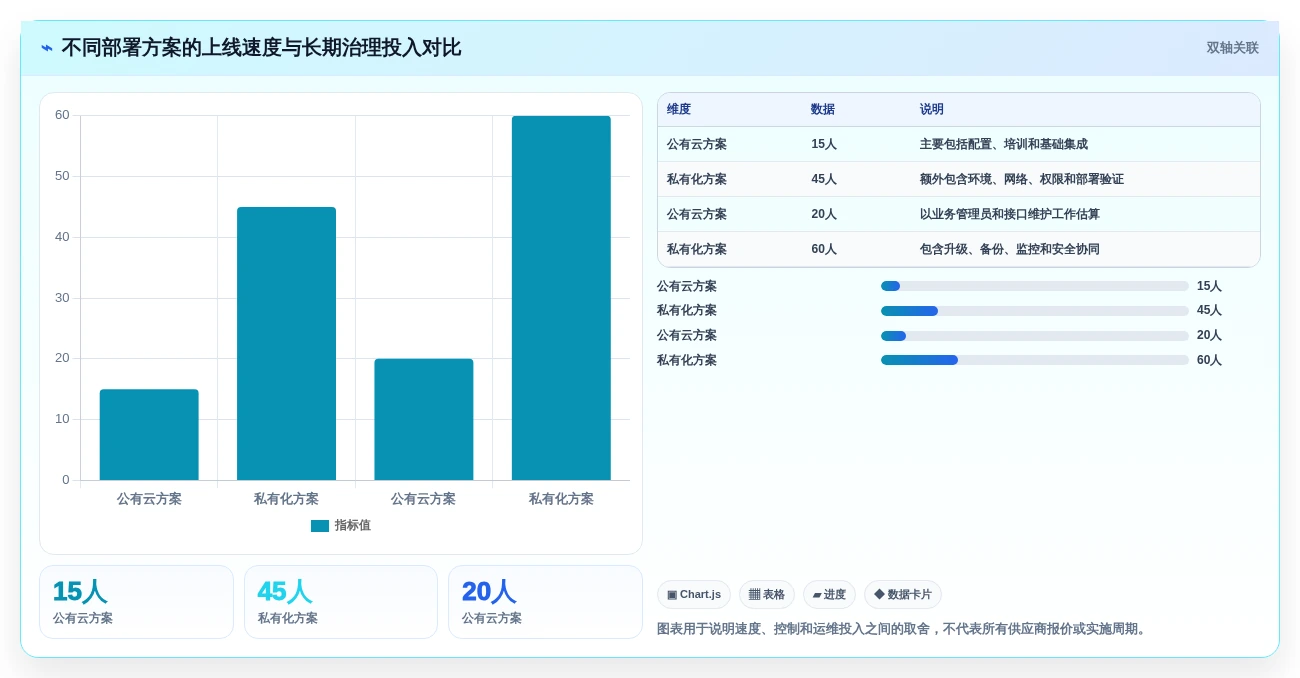Click the progress bar labeled 60人
The height and width of the screenshot is (678, 1300).
(1035, 360)
